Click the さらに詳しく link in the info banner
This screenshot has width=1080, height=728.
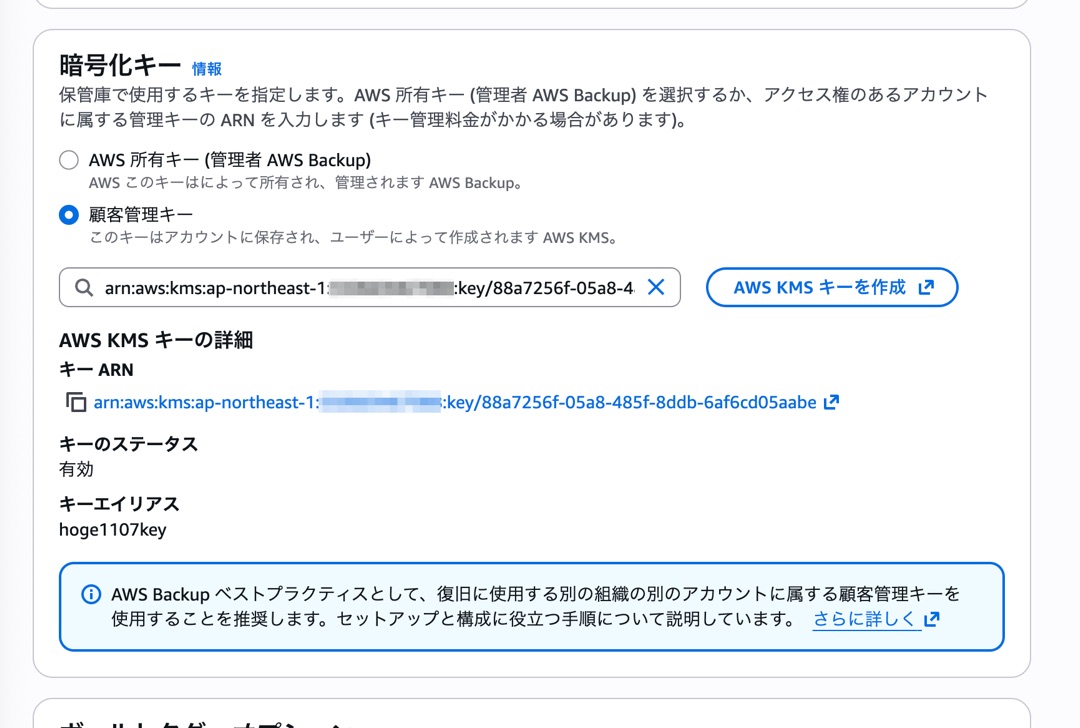pyautogui.click(x=867, y=619)
